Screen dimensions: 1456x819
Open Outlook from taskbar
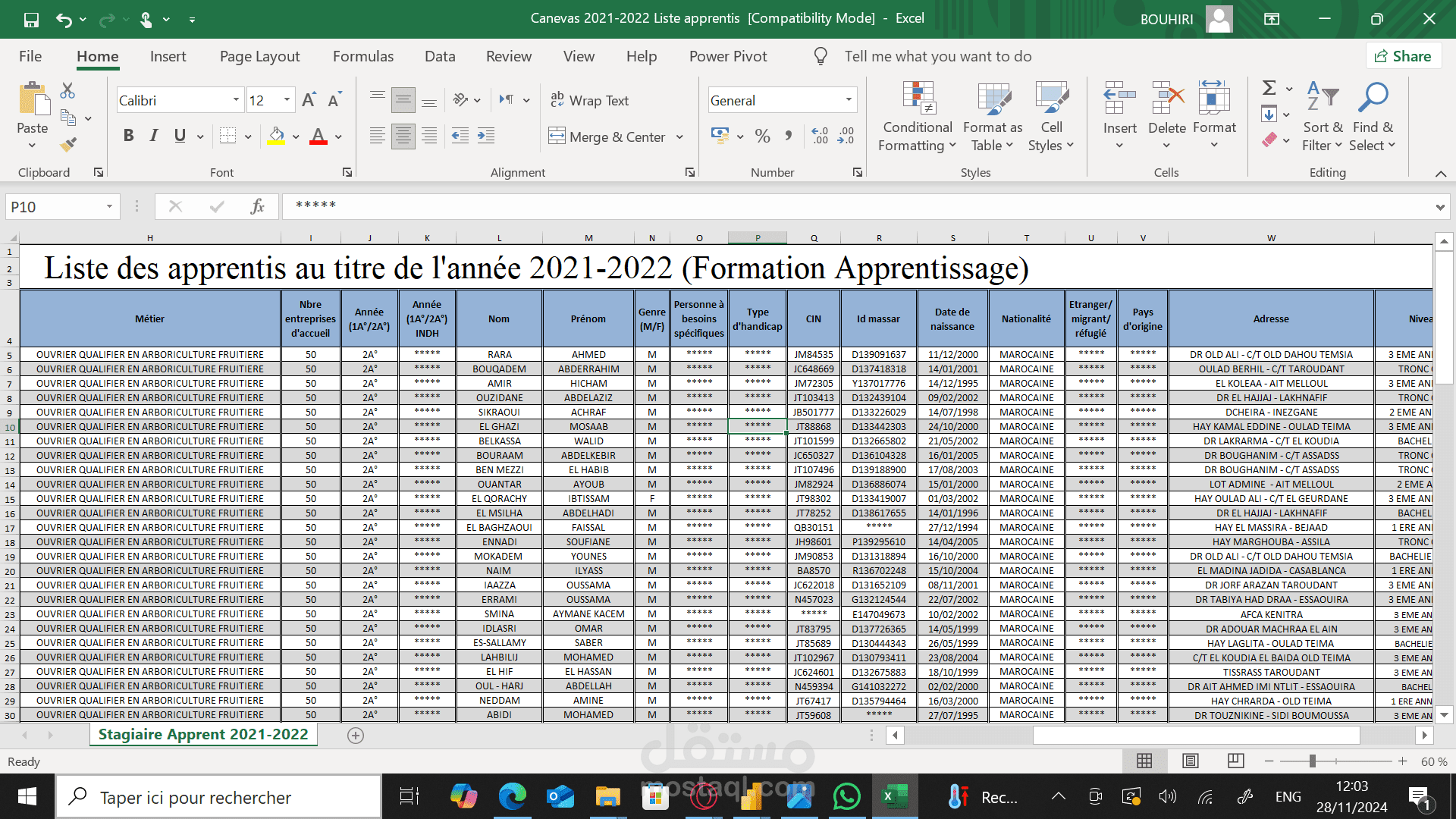pyautogui.click(x=560, y=797)
